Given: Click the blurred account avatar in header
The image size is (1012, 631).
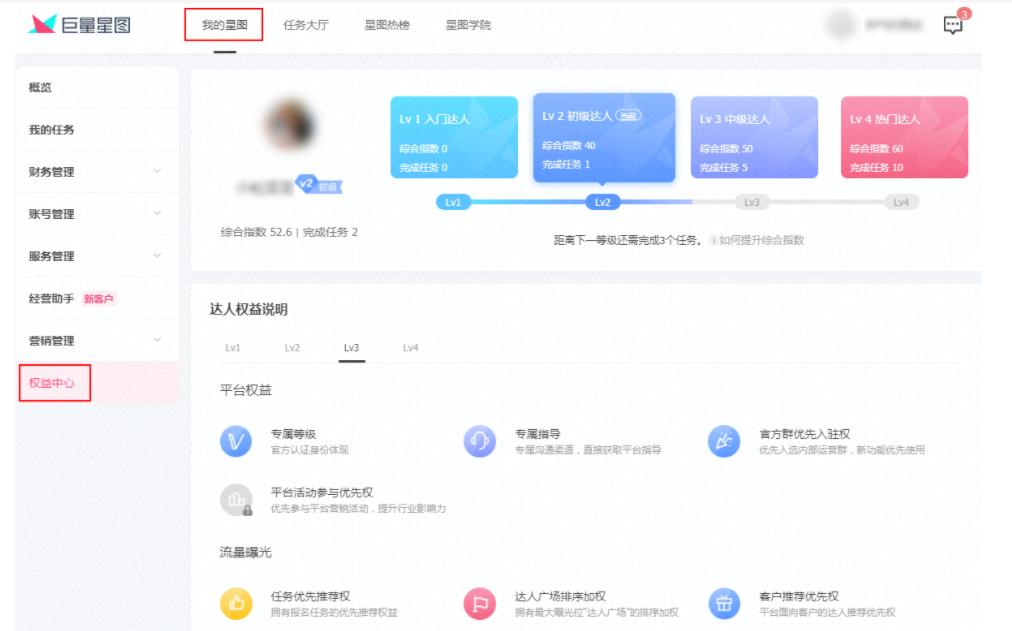Looking at the screenshot, I should coord(841,25).
